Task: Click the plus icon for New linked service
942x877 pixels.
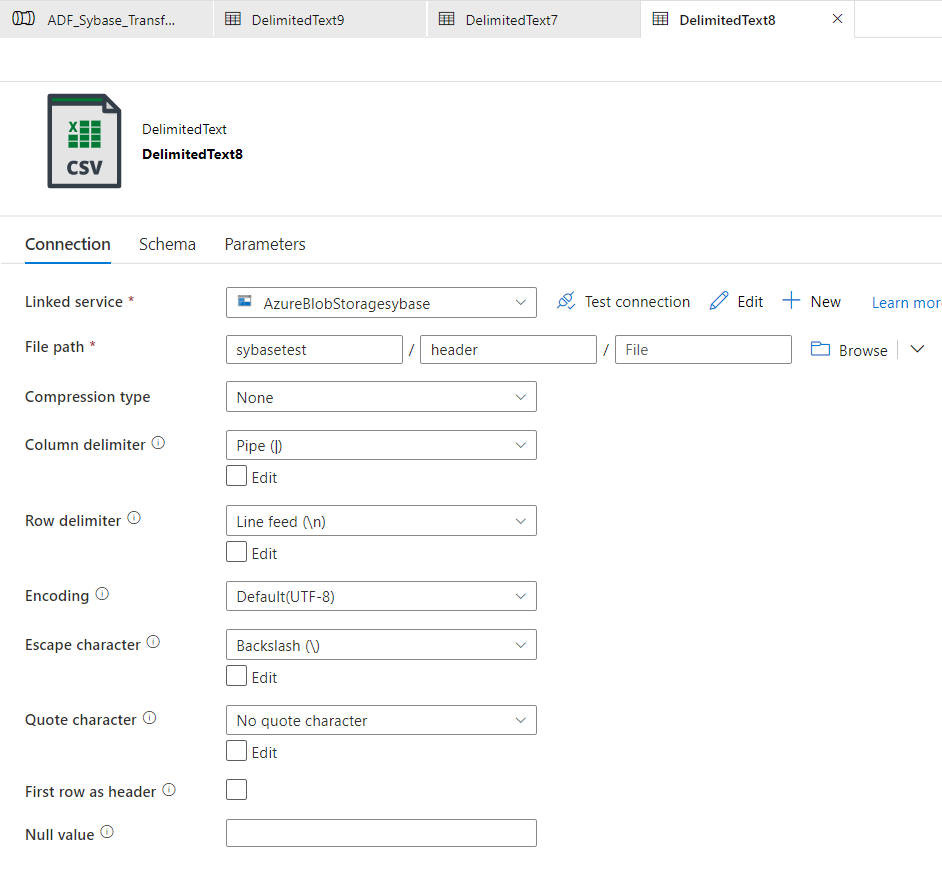Action: [791, 300]
